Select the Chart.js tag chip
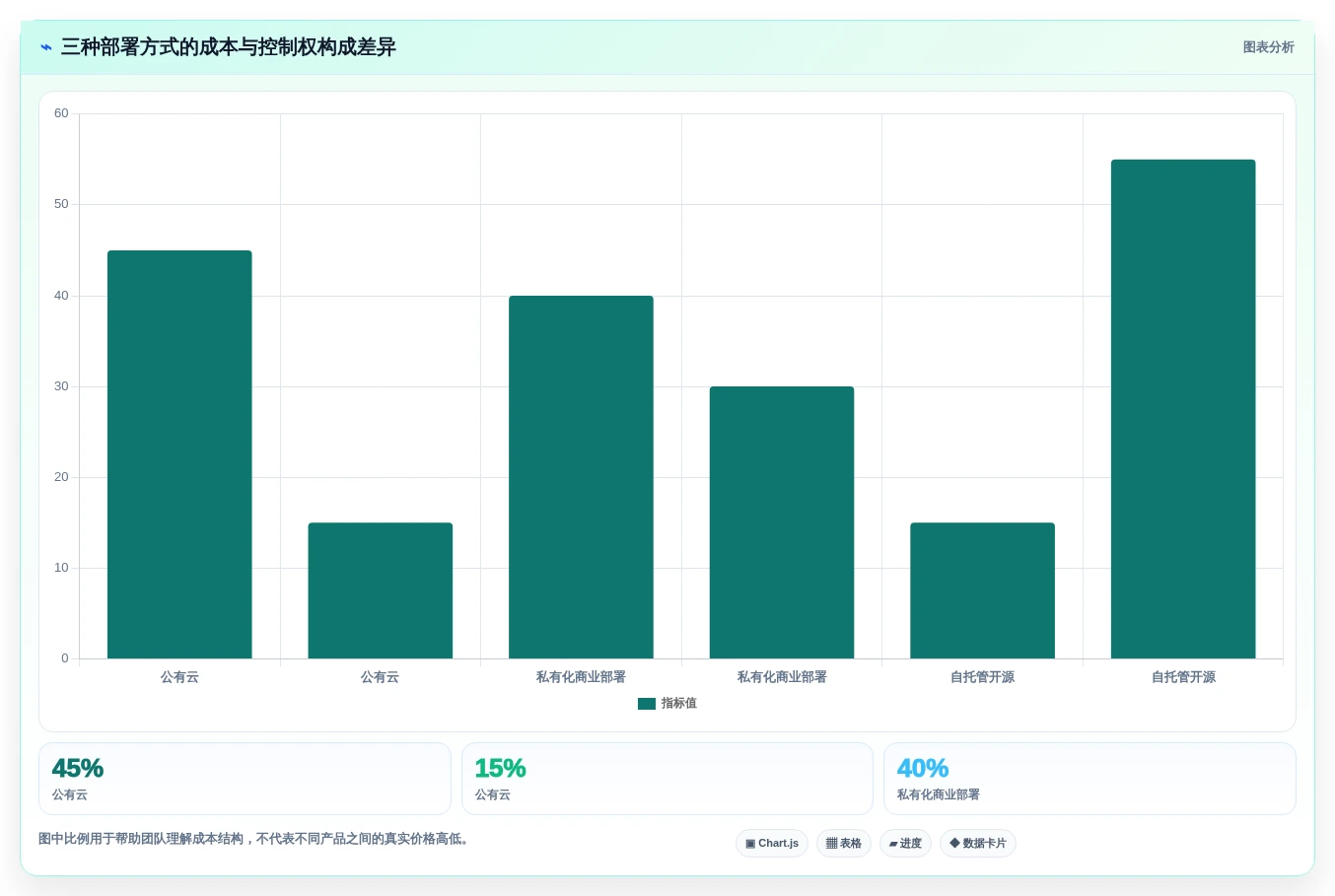 point(772,844)
